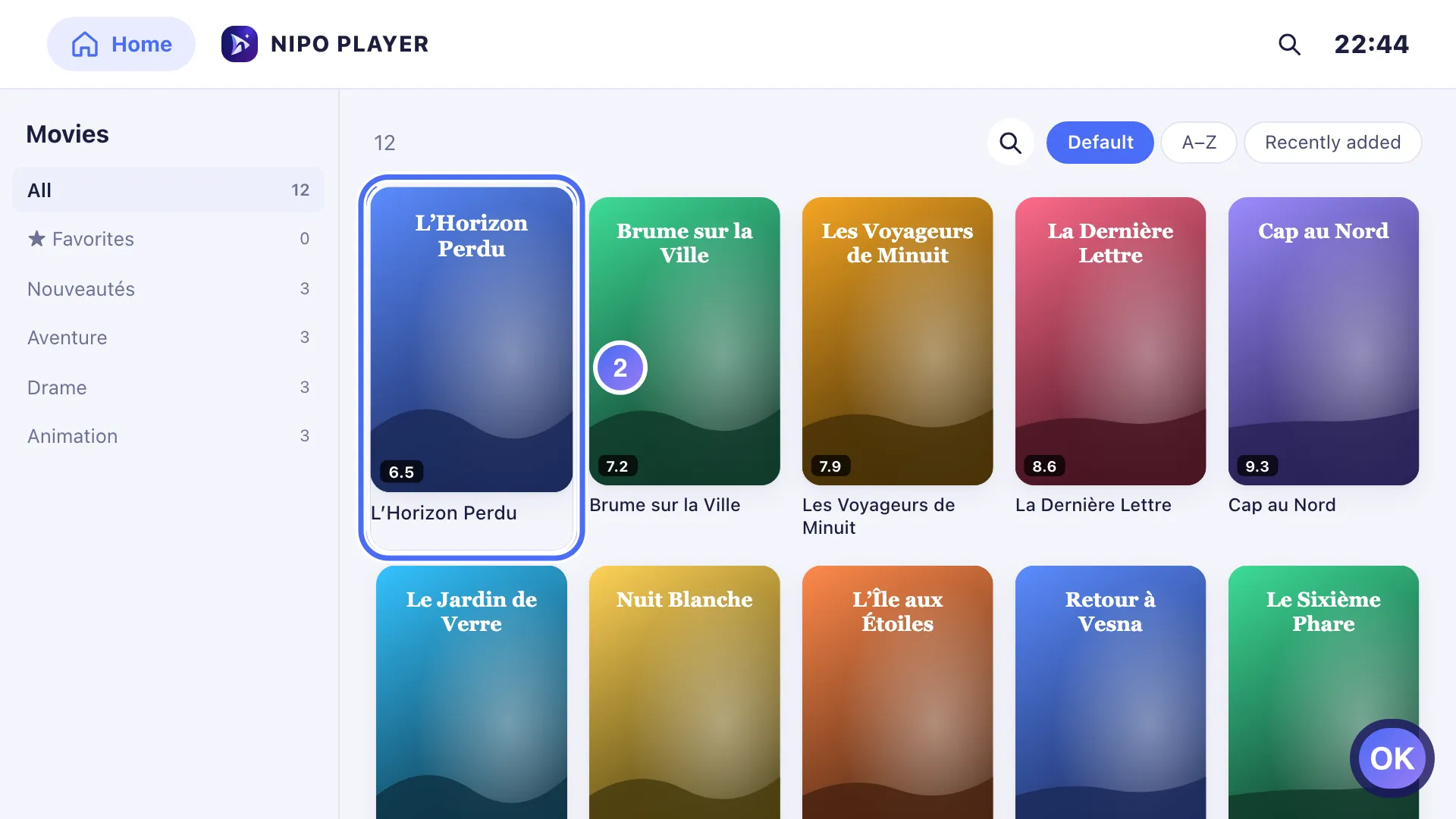Click the round OK button
Viewport: 1456px width, 819px height.
1392,758
